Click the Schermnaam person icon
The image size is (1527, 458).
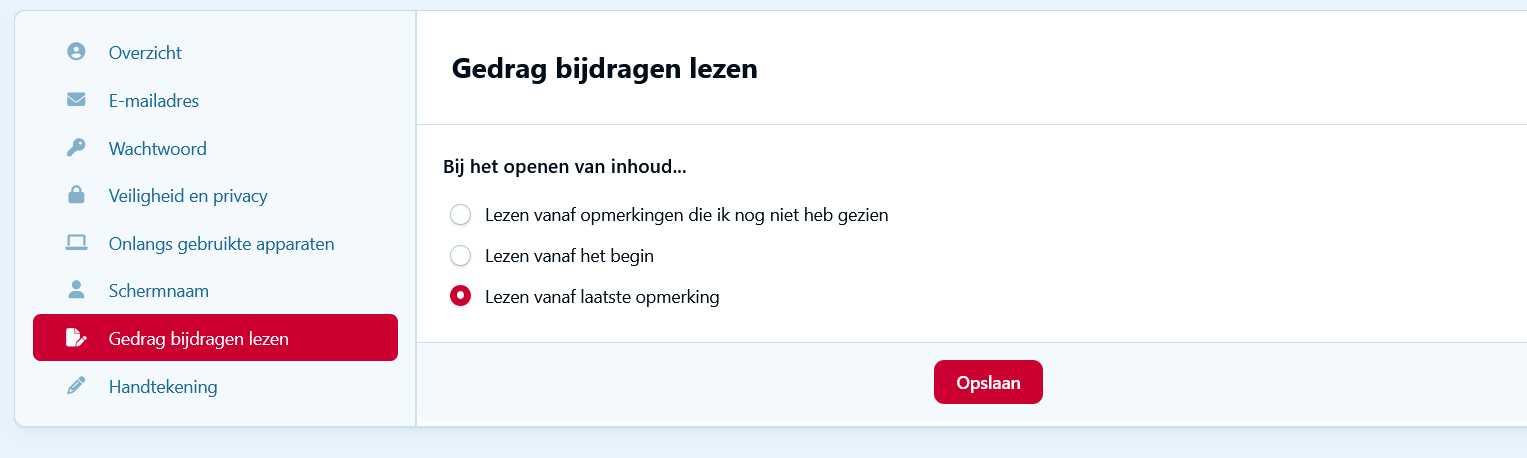point(76,291)
